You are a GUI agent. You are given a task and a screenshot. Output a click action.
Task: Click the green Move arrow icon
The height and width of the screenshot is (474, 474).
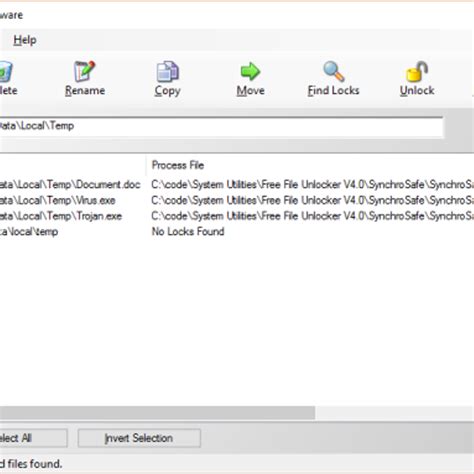[x=250, y=71]
